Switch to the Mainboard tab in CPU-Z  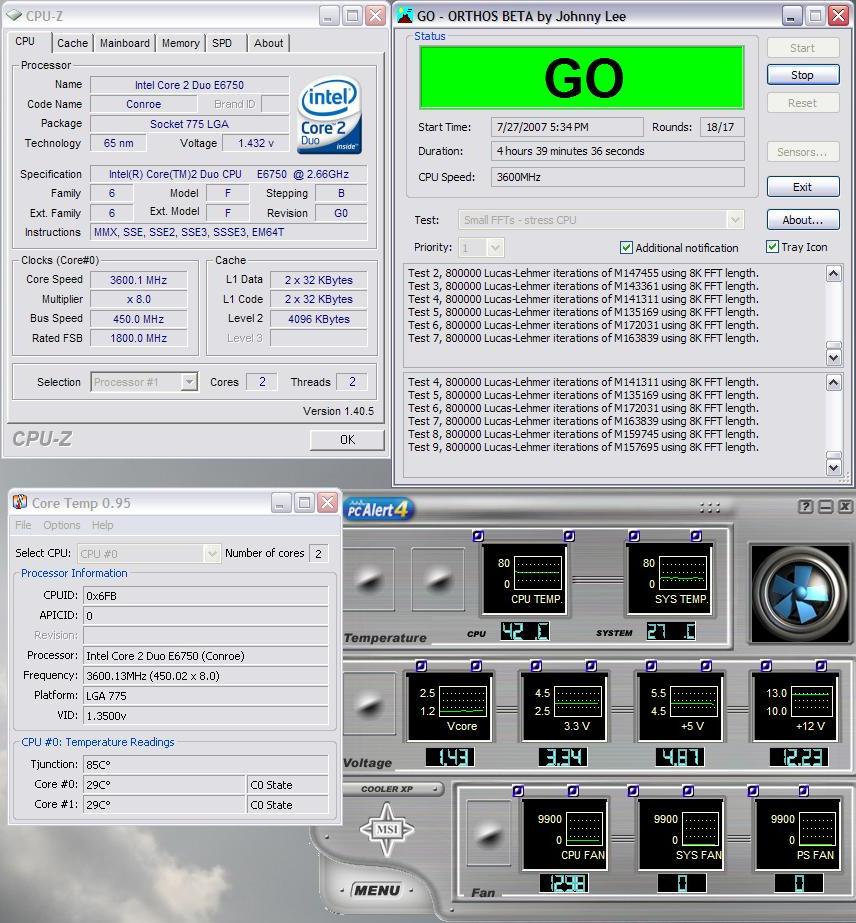(x=125, y=43)
